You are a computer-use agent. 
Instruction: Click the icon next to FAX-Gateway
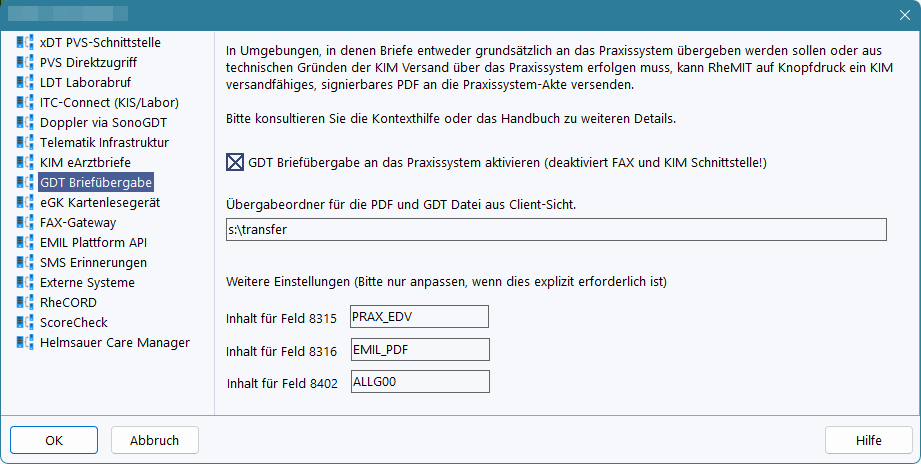click(25, 223)
